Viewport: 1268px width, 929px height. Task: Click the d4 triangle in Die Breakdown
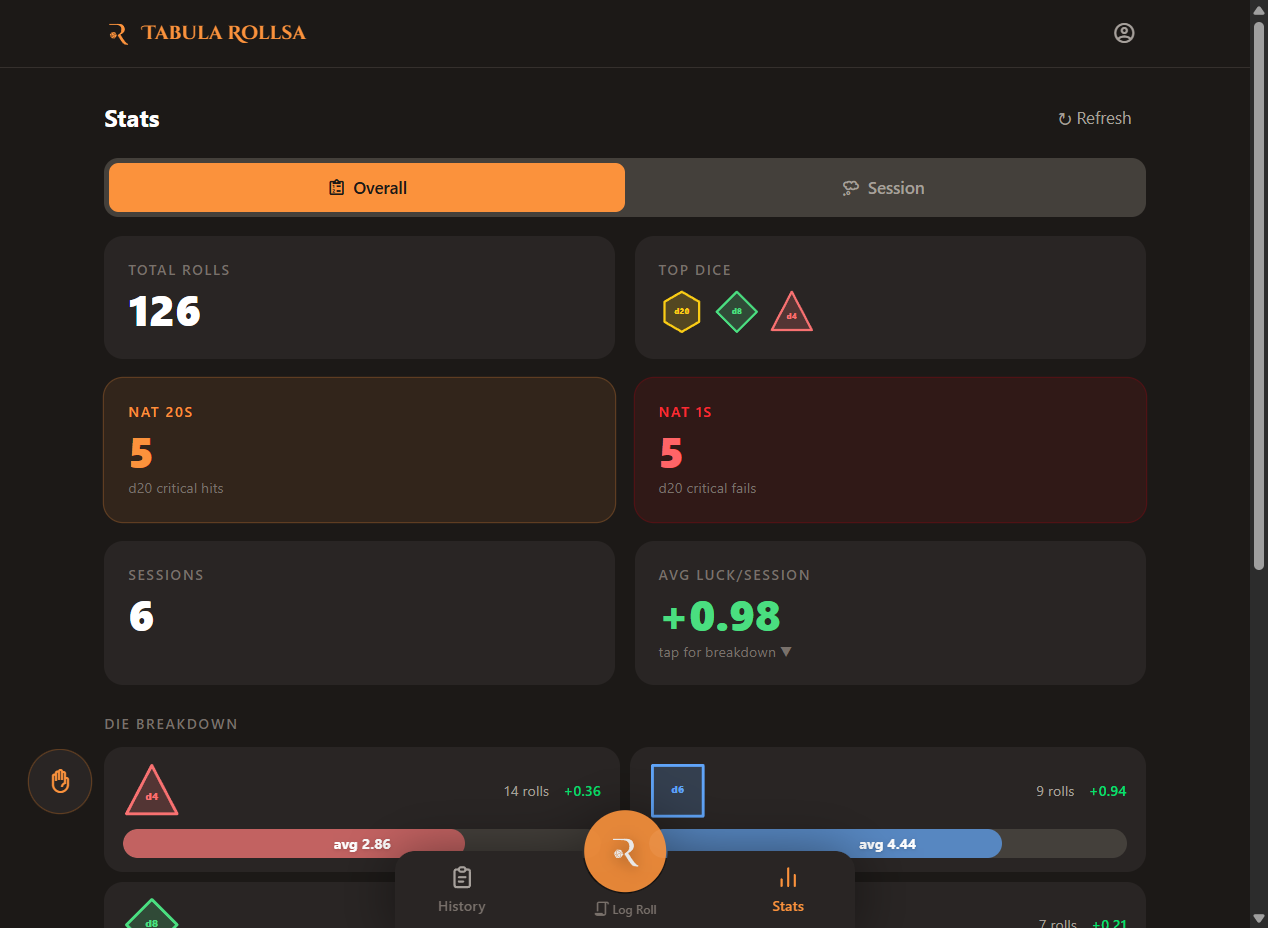pos(151,791)
